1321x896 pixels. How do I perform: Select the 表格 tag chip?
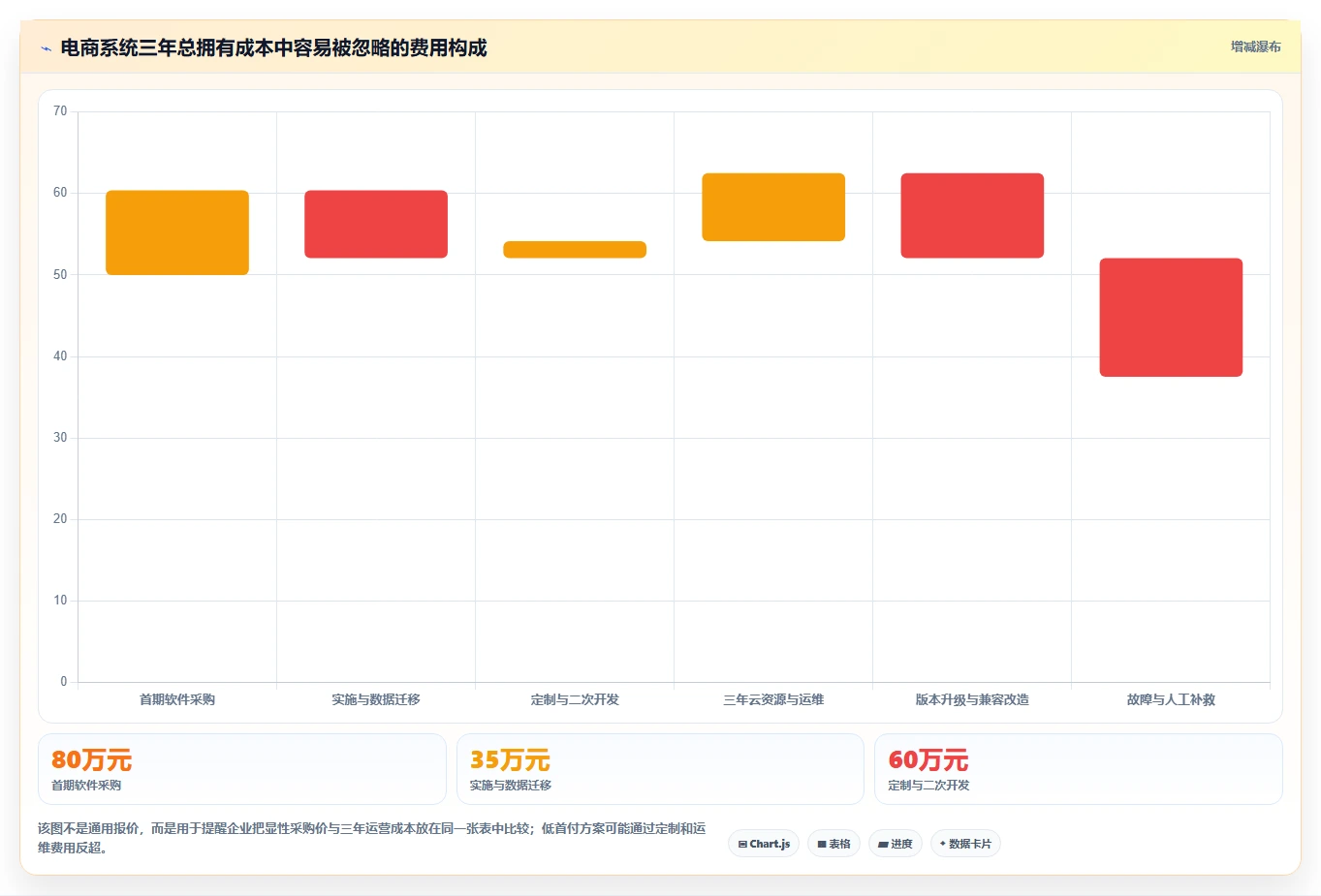[x=833, y=844]
